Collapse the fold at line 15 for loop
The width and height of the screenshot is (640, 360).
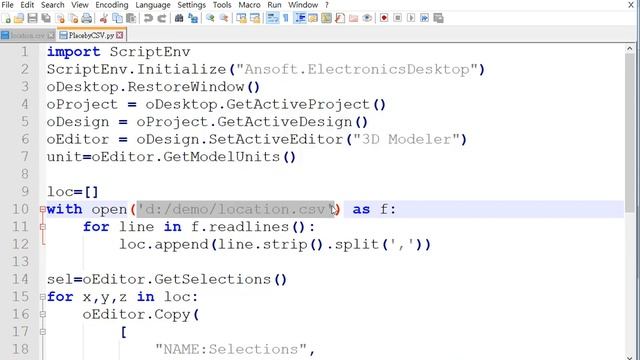pyautogui.click(x=43, y=297)
